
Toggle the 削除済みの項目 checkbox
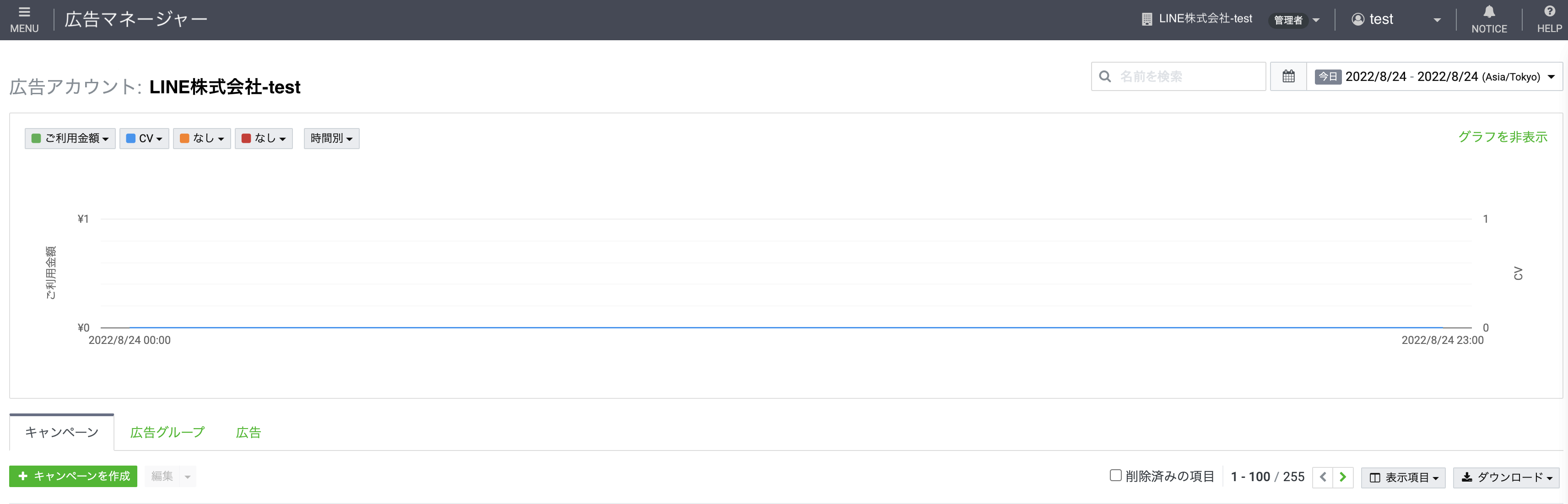point(1115,476)
